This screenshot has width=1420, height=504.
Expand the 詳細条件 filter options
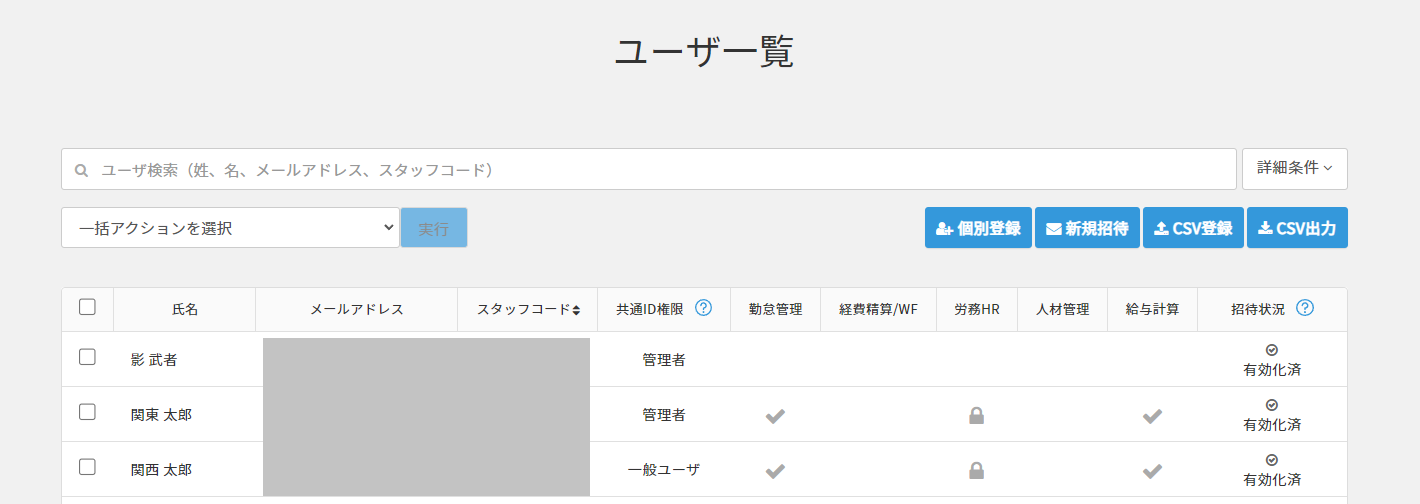(x=1294, y=169)
